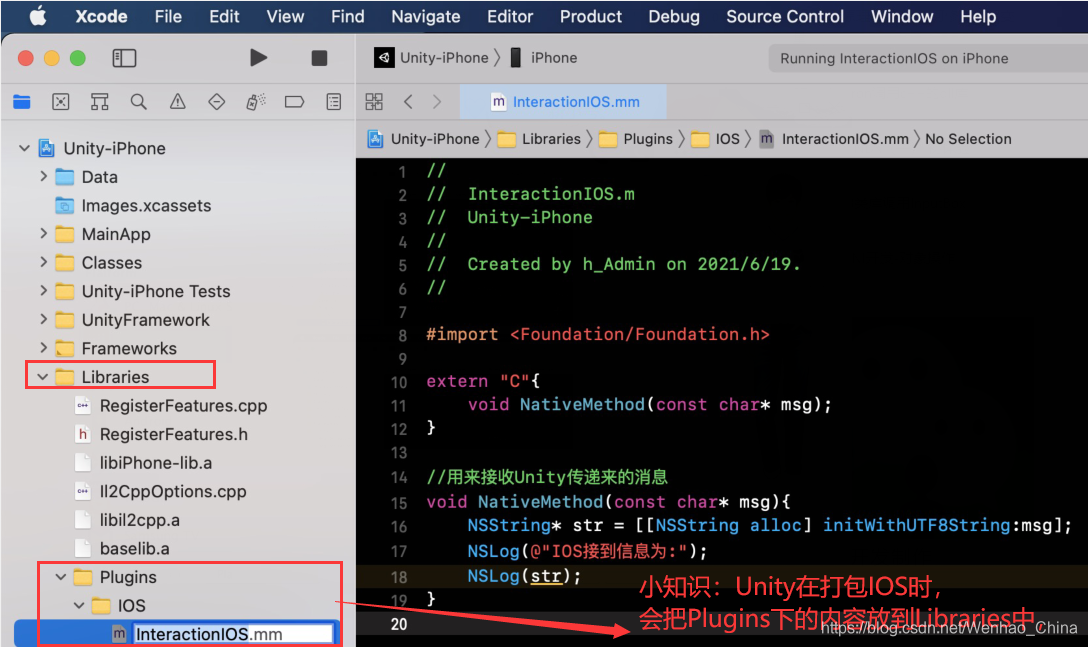
Task: Collapse the IOS folder under Plugins
Action: point(78,605)
